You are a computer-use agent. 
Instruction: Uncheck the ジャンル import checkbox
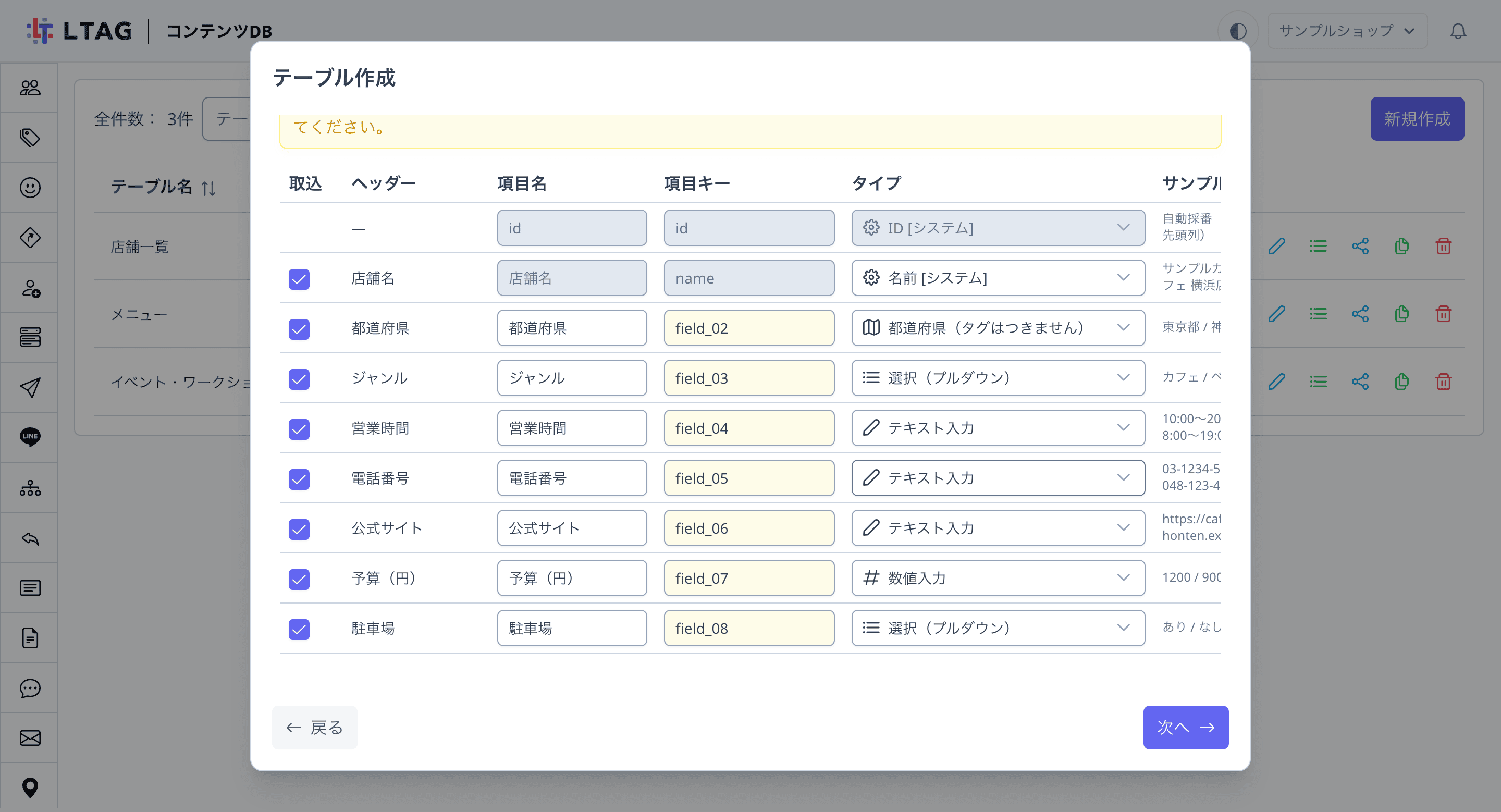pyautogui.click(x=299, y=379)
